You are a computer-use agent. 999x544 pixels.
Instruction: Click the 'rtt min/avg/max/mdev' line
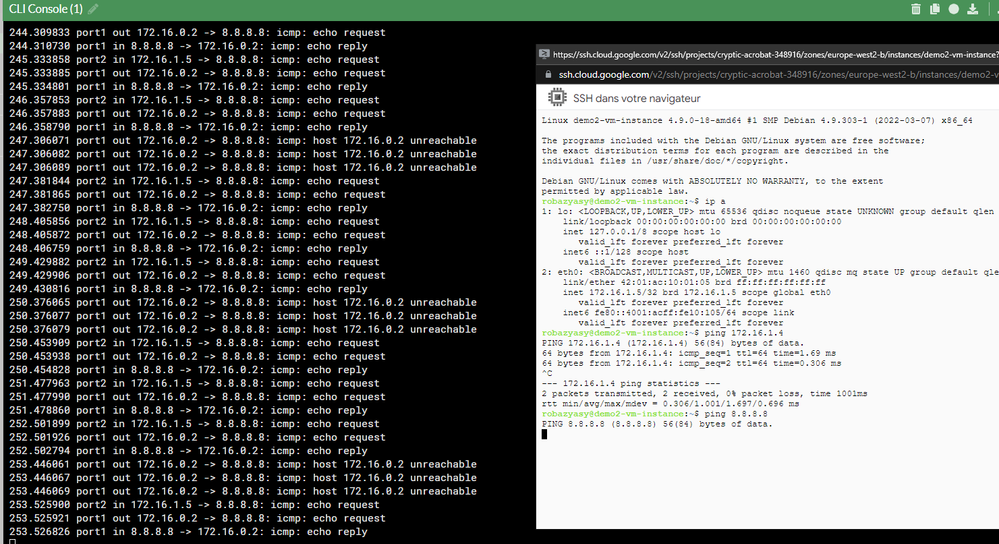(670, 404)
